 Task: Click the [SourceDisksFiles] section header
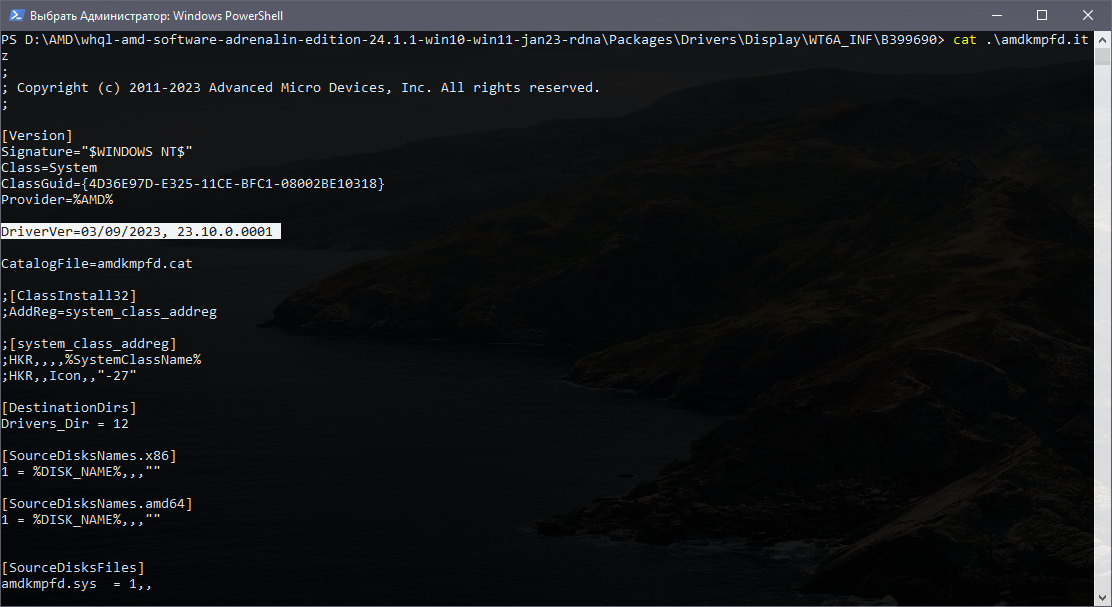72,567
